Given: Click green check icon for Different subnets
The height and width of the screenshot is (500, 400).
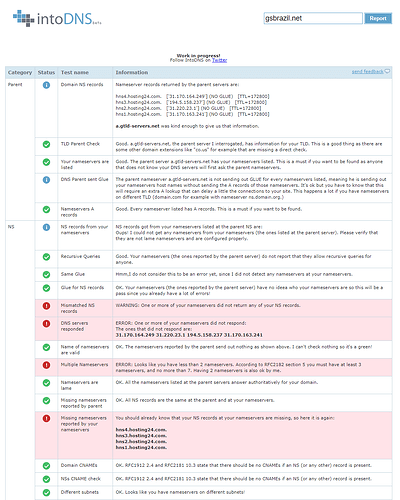Looking at the screenshot, I should (46, 492).
